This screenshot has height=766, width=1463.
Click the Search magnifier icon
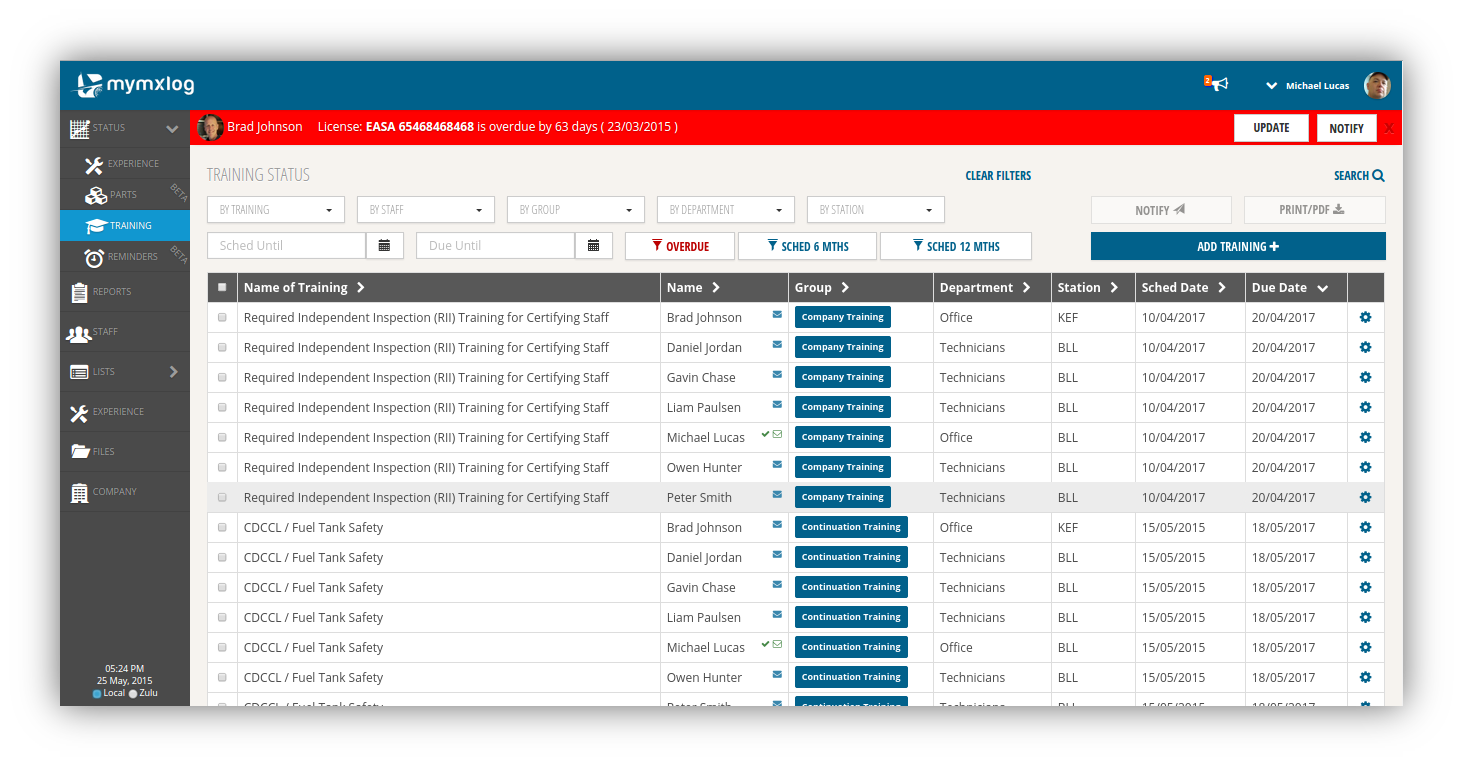pyautogui.click(x=1378, y=176)
